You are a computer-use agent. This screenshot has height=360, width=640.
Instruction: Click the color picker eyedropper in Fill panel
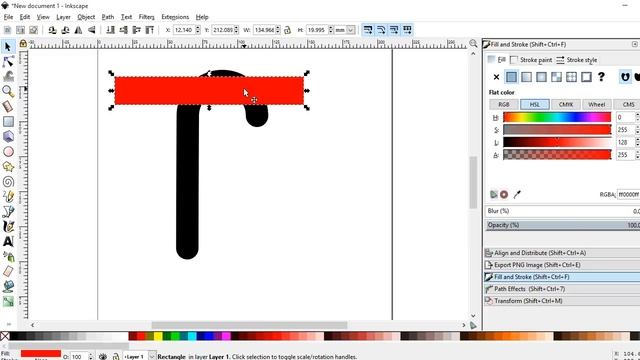pyautogui.click(x=517, y=195)
